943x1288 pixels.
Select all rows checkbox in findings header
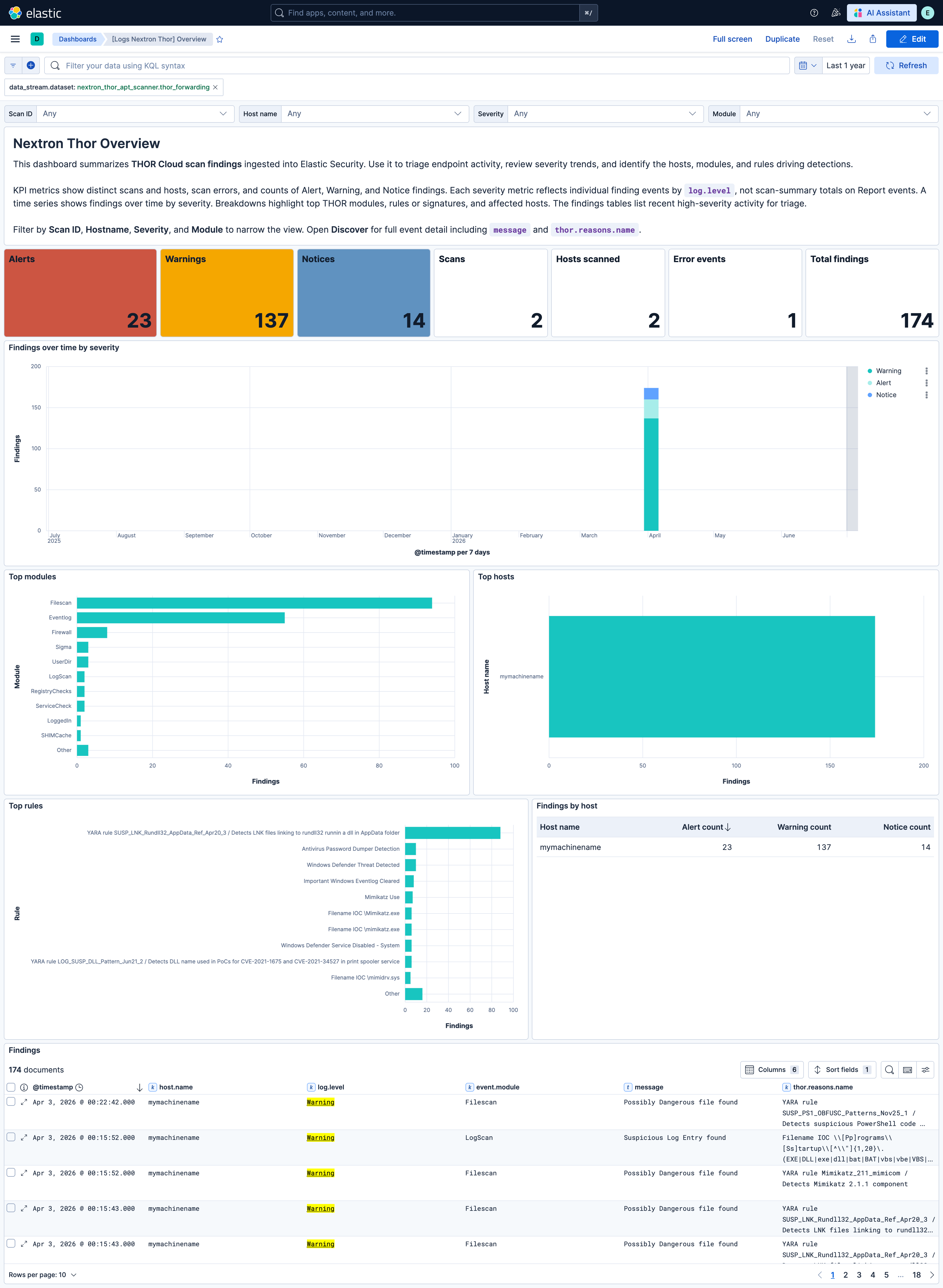(11, 1087)
